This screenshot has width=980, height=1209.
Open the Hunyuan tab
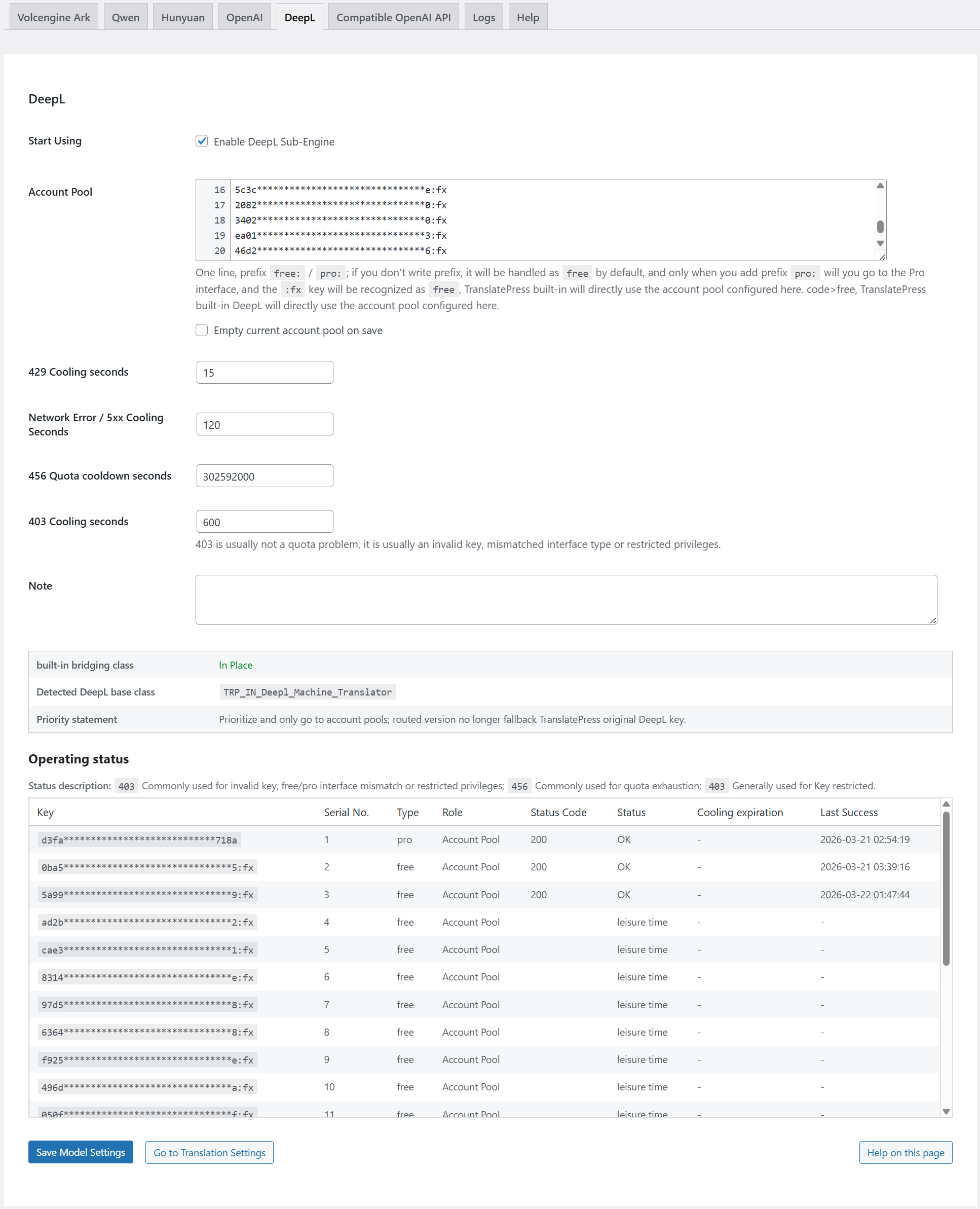[x=183, y=17]
